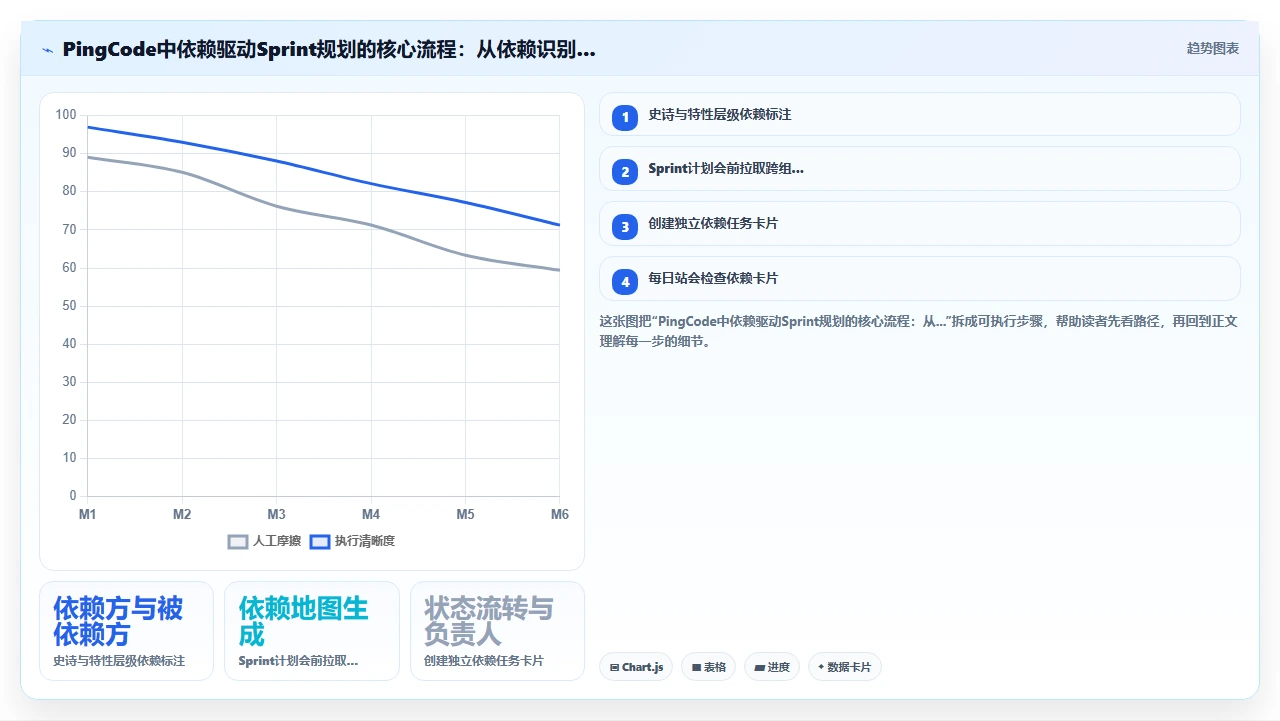The height and width of the screenshot is (721, 1280).
Task: Open the 依赖方与被依赖方 card
Action: tap(126, 631)
